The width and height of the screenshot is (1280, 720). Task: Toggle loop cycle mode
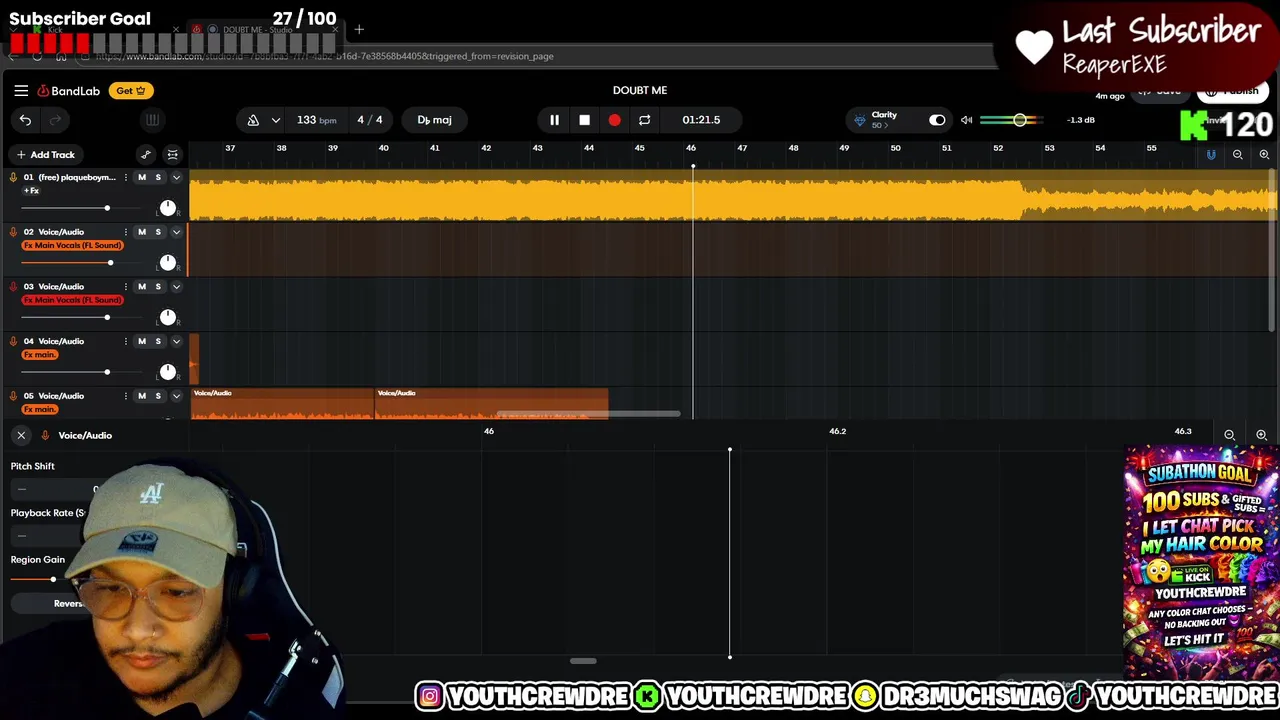644,120
